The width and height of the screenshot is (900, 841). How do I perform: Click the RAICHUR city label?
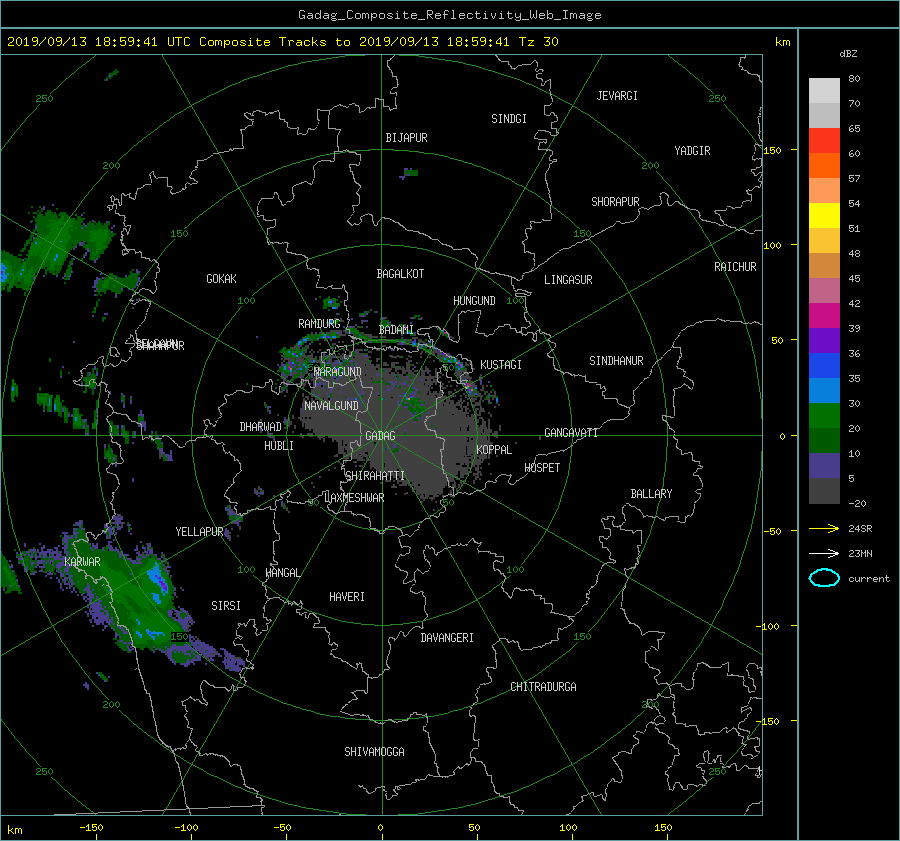(x=735, y=267)
